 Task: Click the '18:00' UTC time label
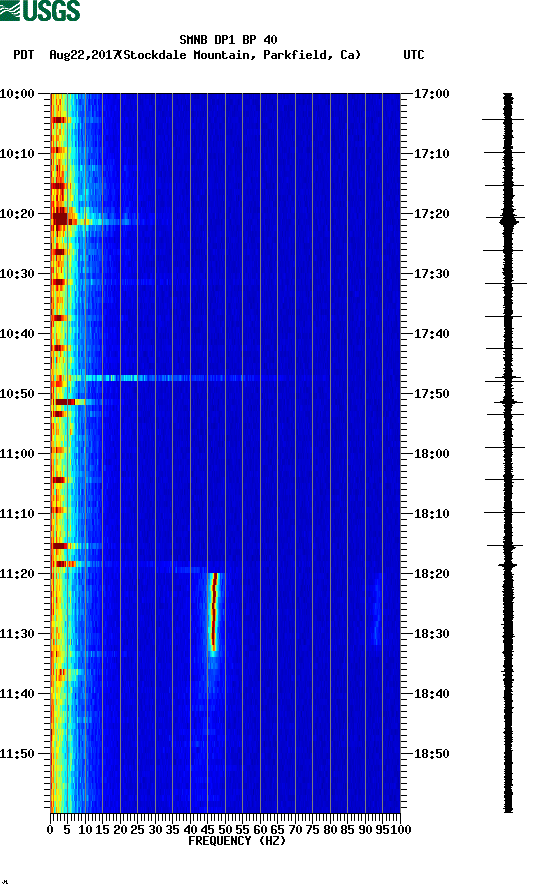coord(431,454)
